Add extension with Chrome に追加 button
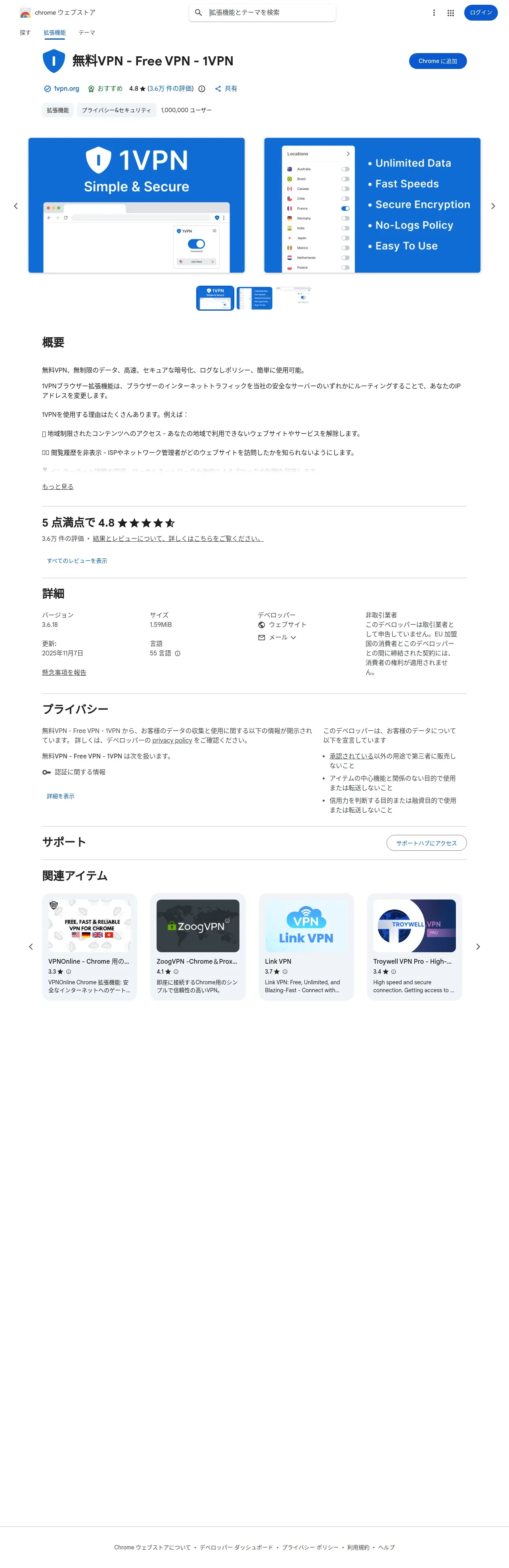The width and height of the screenshot is (509, 1568). [438, 61]
